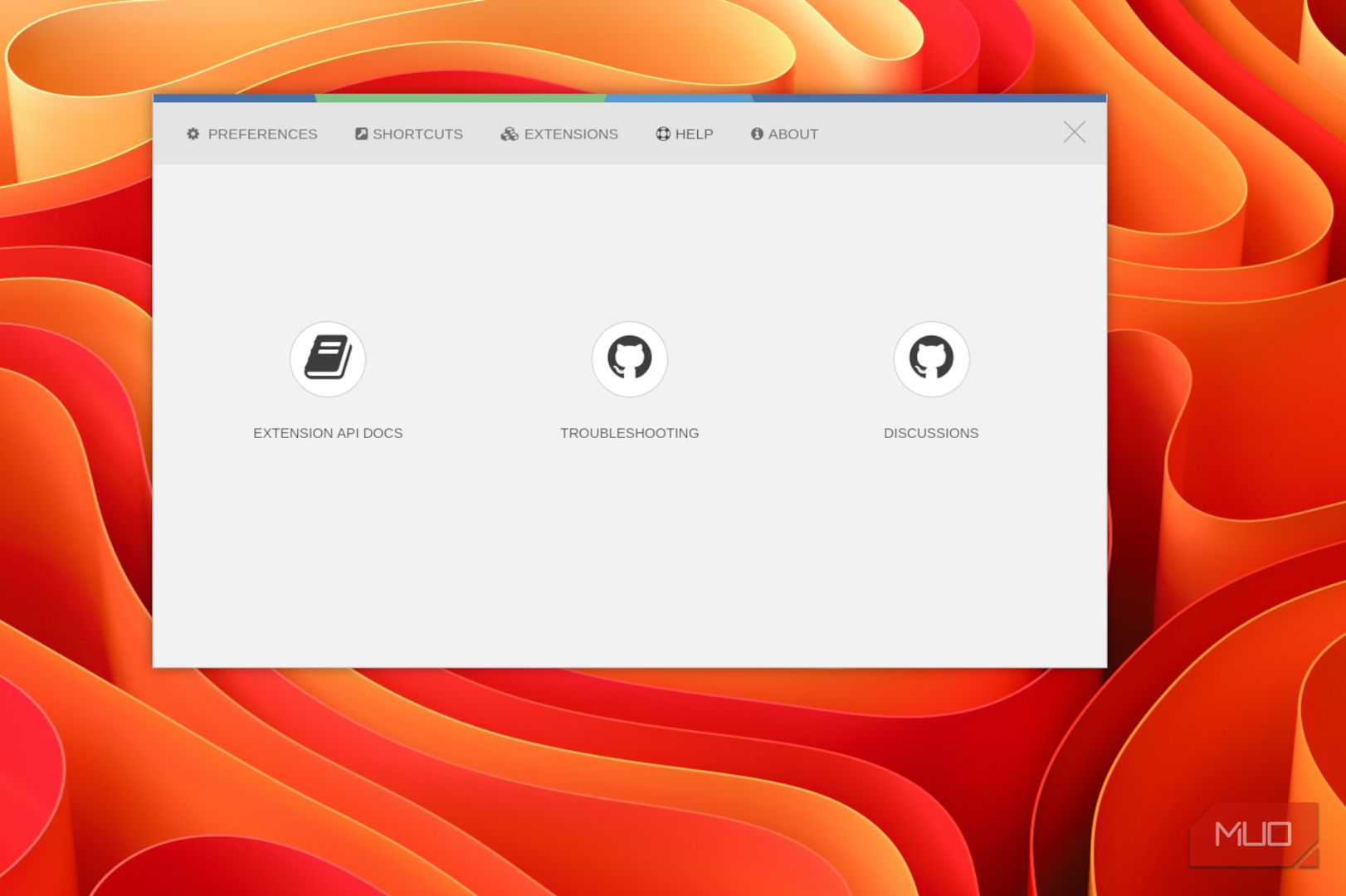
Task: Open the Discussions GitHub icon
Action: 931,359
